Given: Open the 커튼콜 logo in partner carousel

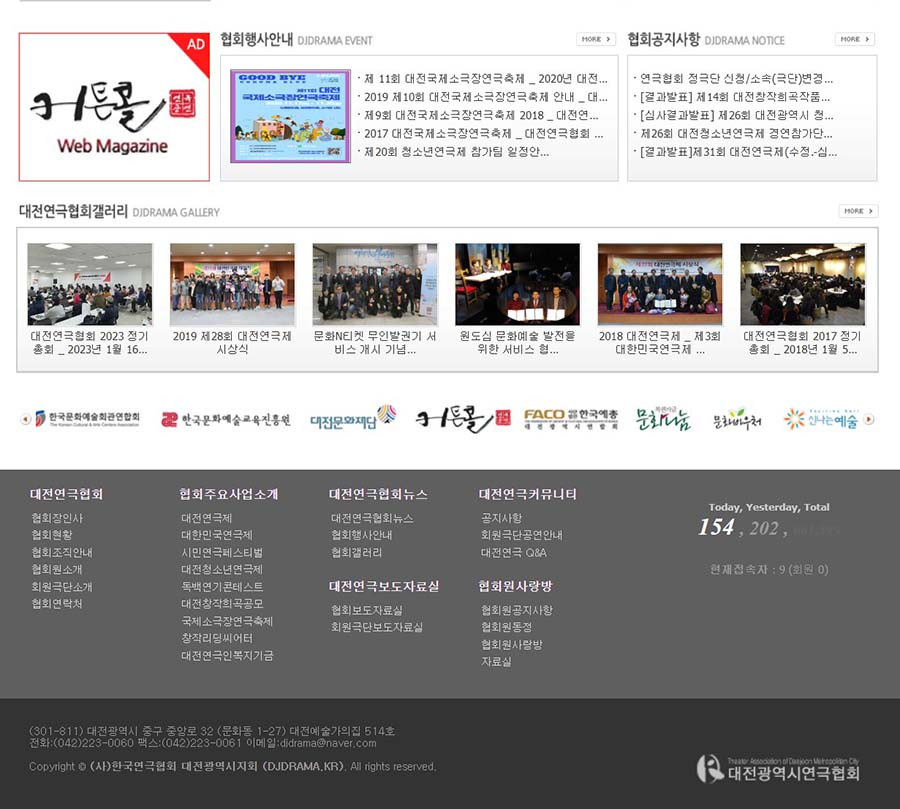Looking at the screenshot, I should [463, 419].
